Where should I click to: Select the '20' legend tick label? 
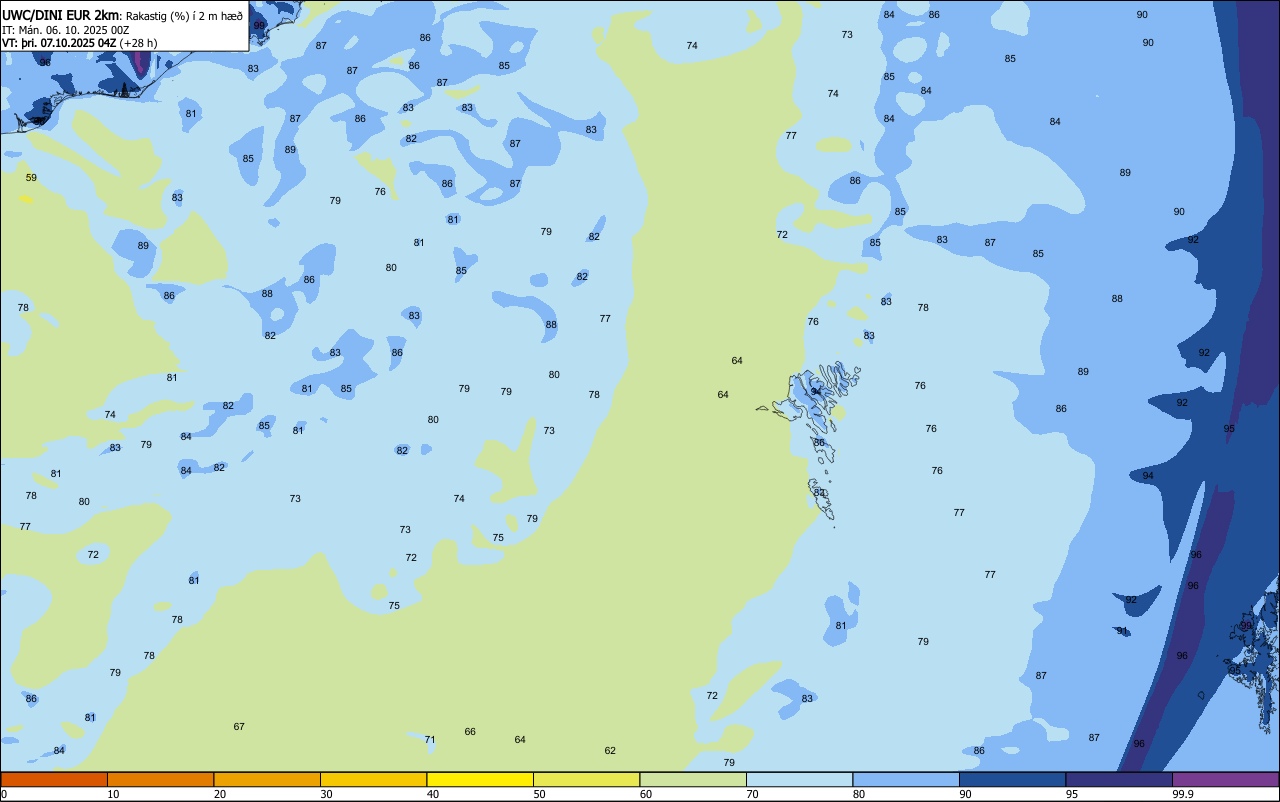[220, 794]
